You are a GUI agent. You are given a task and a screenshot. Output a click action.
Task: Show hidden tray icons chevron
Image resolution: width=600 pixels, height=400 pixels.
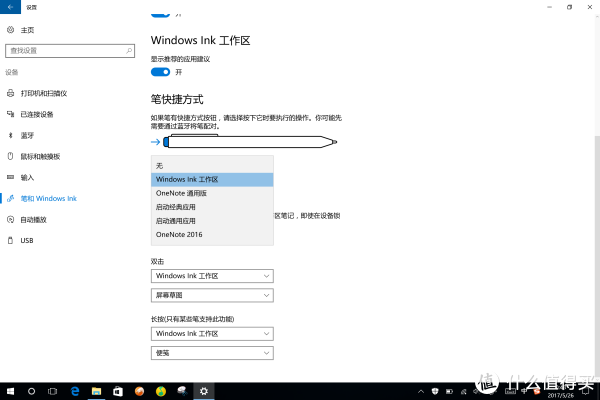pyautogui.click(x=421, y=391)
